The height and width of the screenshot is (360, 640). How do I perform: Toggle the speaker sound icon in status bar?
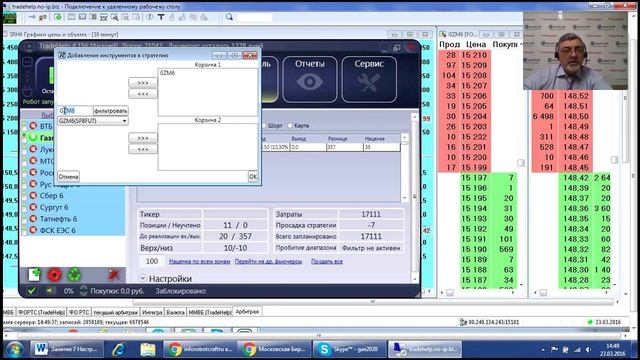(50, 291)
